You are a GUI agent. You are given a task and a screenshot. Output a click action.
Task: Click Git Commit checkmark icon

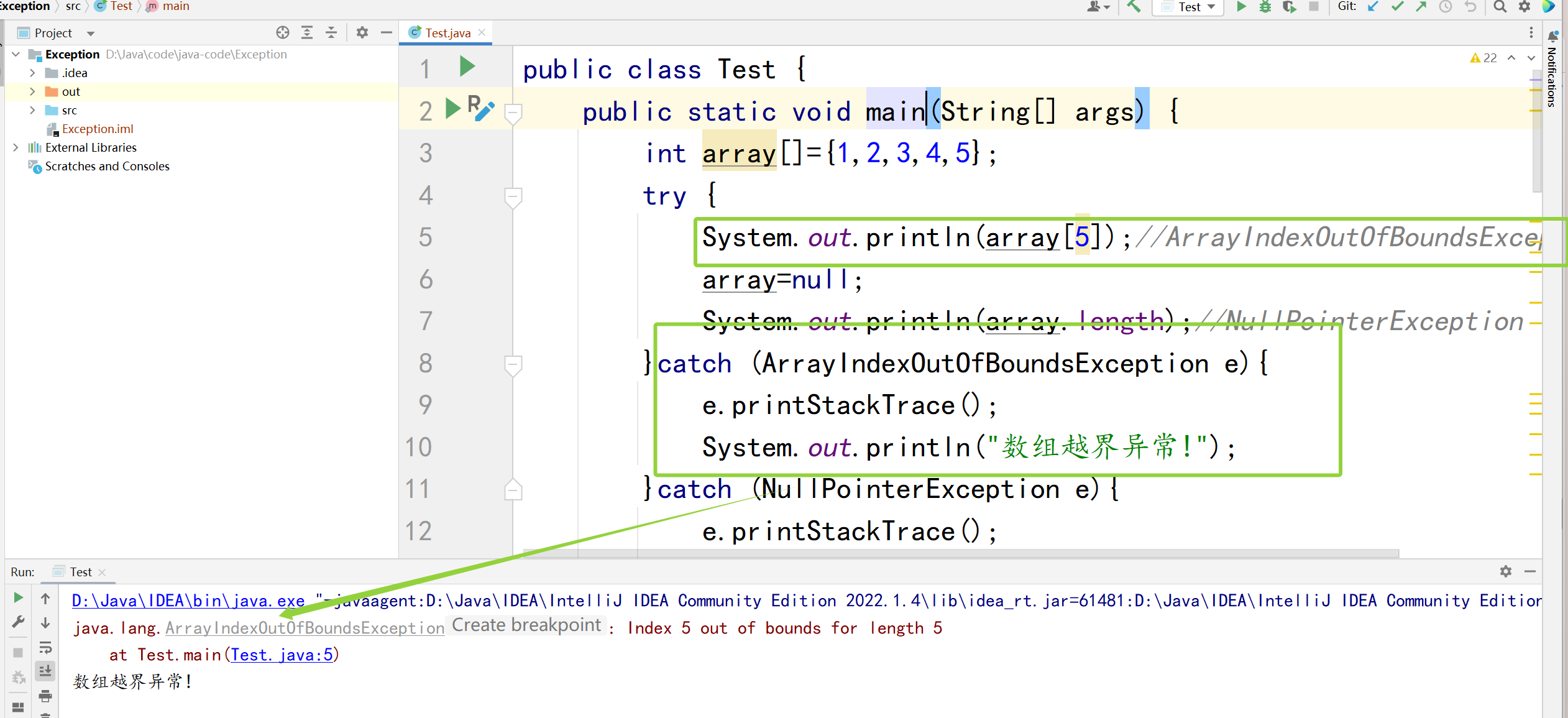click(x=1398, y=7)
